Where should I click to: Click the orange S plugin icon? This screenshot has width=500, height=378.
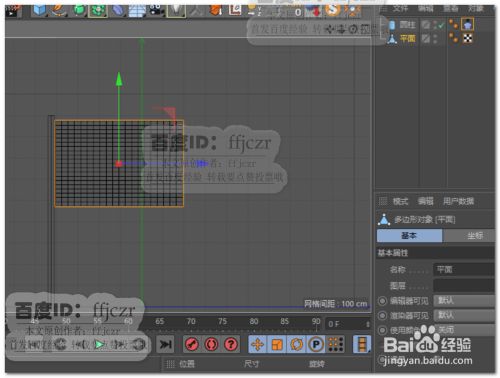(x=332, y=10)
